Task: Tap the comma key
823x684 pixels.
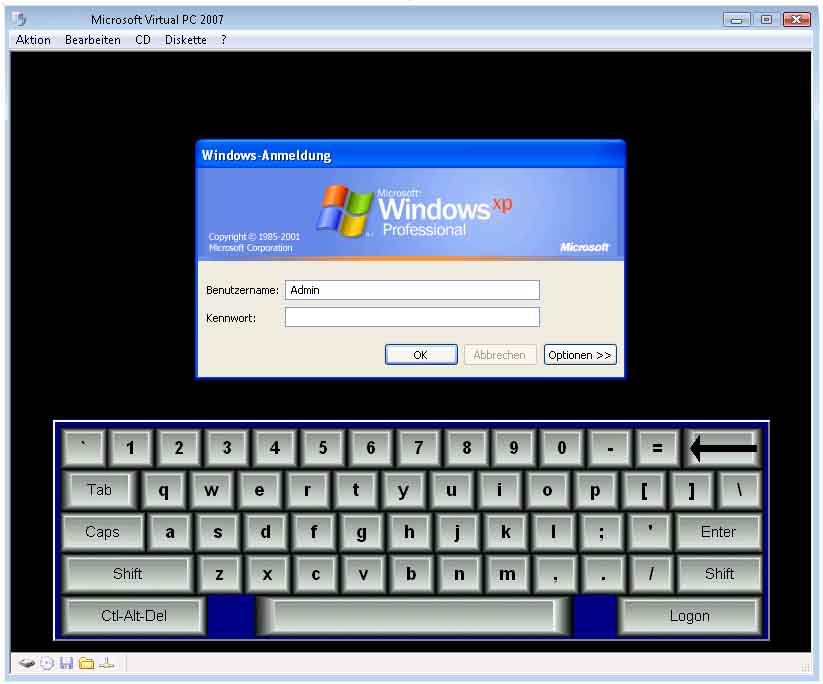Action: pos(555,574)
